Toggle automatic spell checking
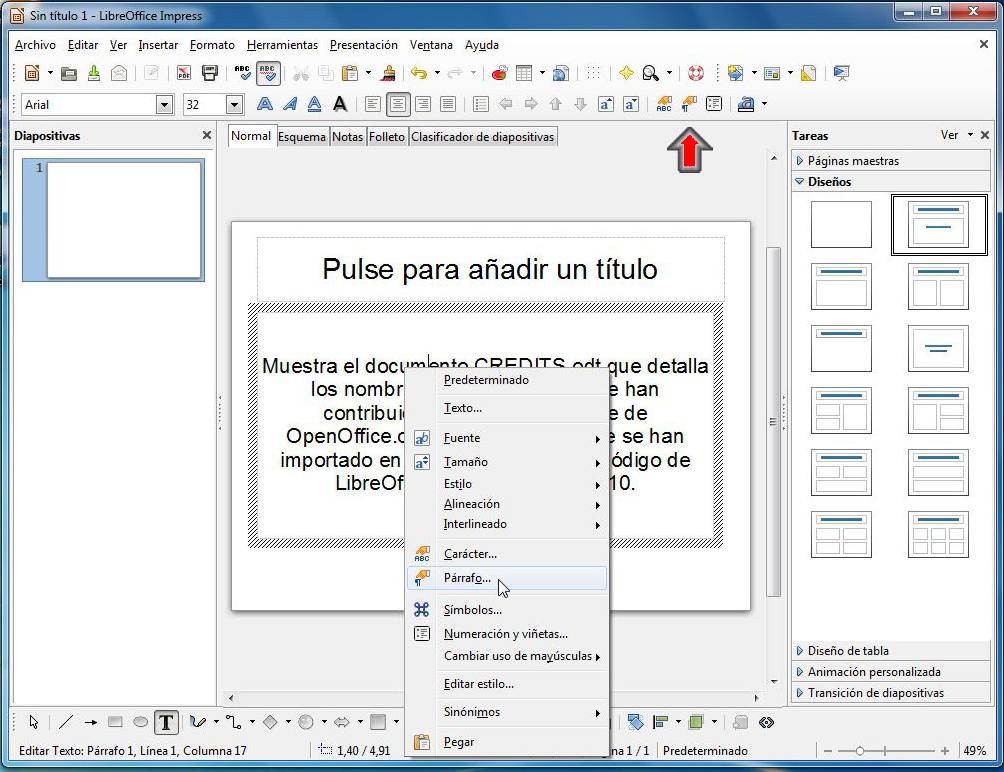1004x772 pixels. (x=268, y=73)
